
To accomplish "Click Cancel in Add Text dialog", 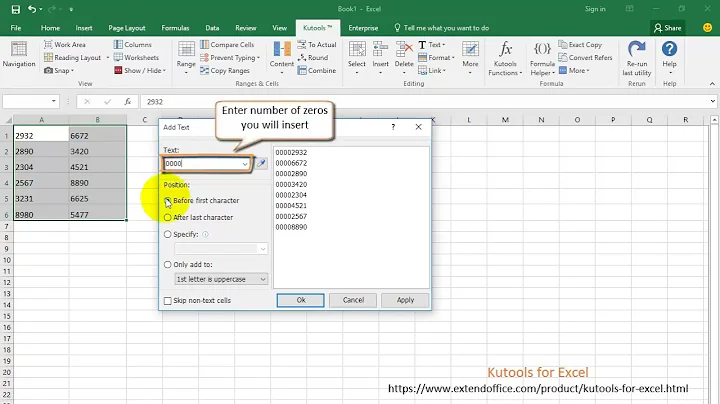I will point(353,300).
